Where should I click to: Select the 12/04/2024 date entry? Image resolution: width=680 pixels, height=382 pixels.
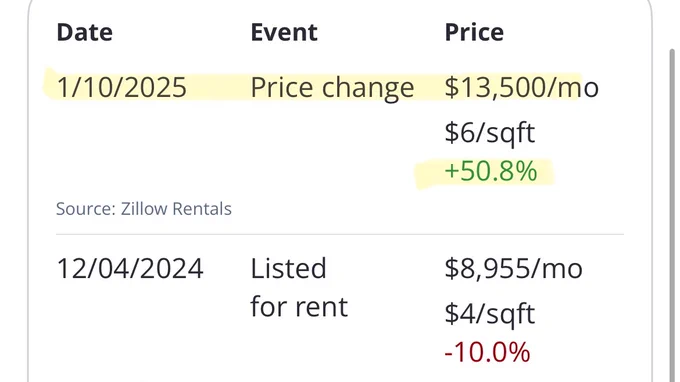point(130,268)
